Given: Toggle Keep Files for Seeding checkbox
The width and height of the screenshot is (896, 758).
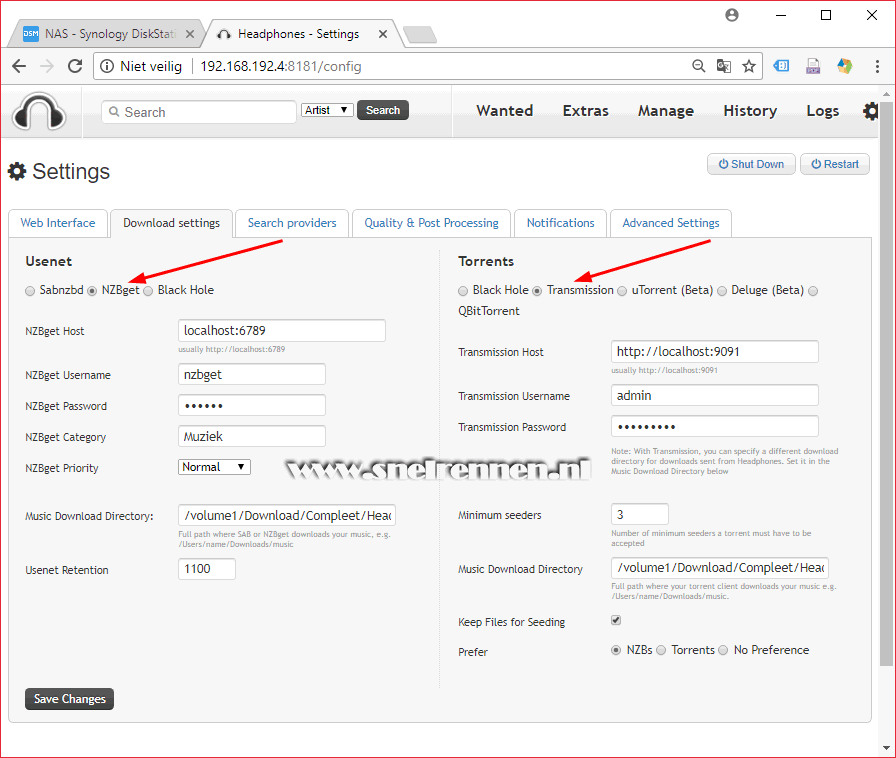Looking at the screenshot, I should click(x=616, y=620).
